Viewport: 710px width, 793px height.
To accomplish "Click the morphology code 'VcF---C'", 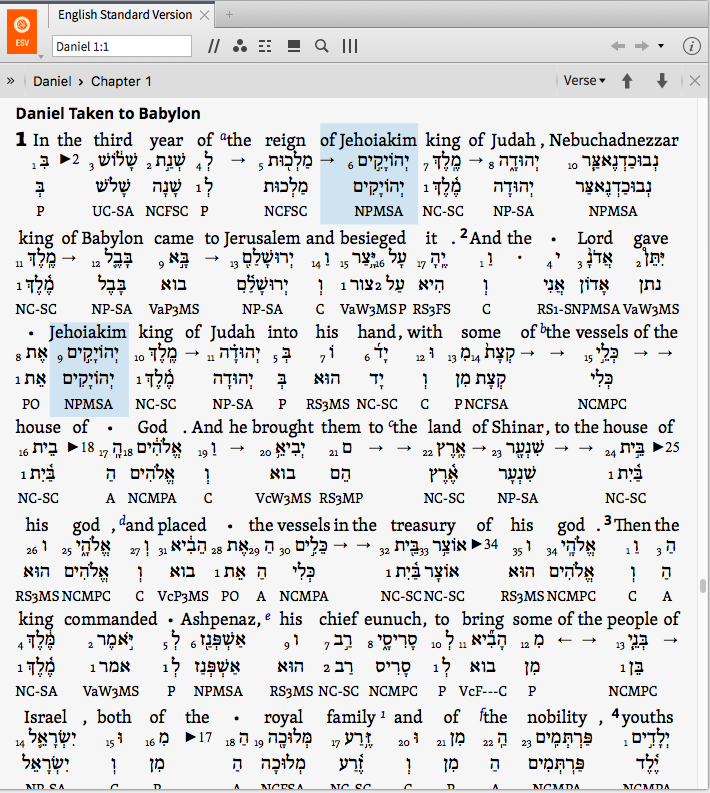I will pyautogui.click(x=483, y=691).
